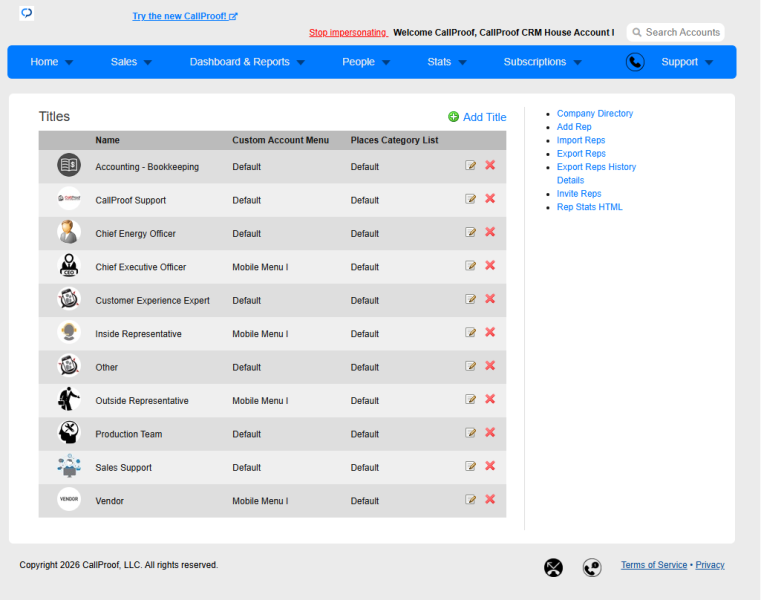Delete the Production Team title
This screenshot has height=600, width=761.
[x=490, y=433]
